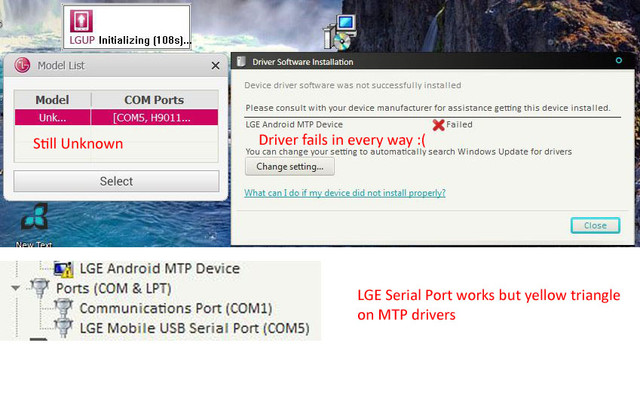Click the Change setting... button

(290, 166)
